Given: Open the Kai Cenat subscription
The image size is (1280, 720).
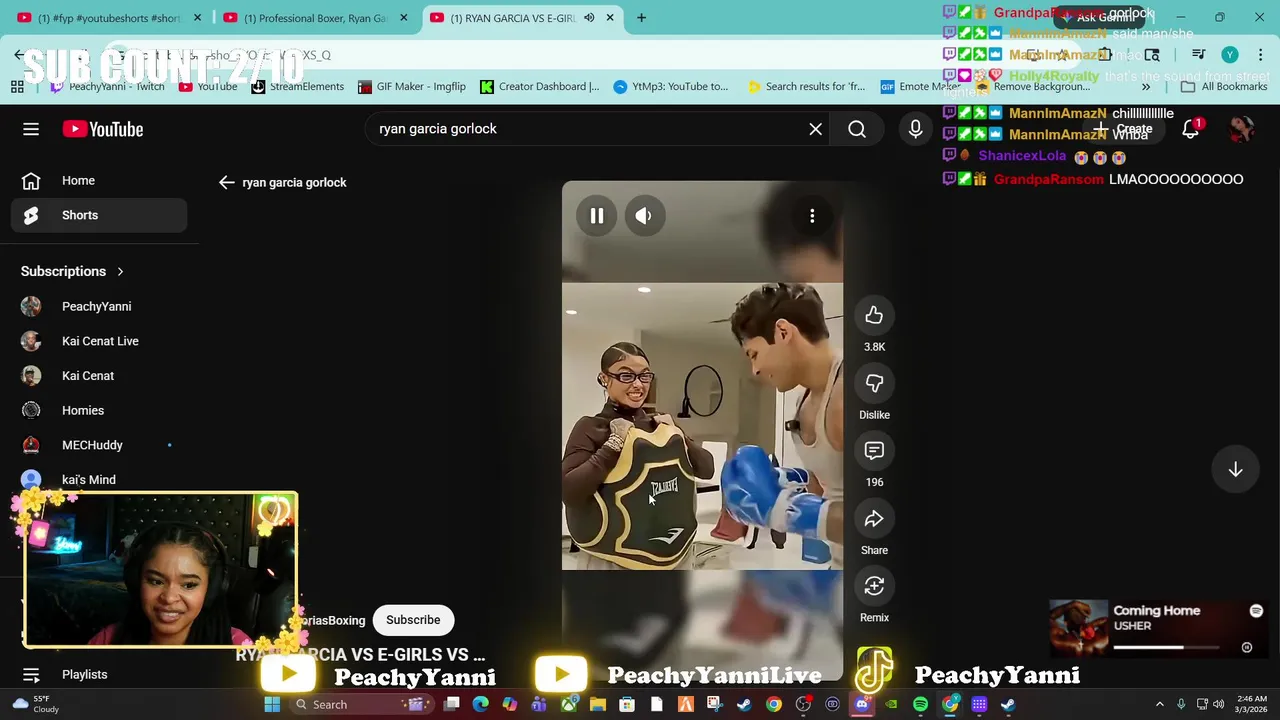Looking at the screenshot, I should pyautogui.click(x=99, y=376).
